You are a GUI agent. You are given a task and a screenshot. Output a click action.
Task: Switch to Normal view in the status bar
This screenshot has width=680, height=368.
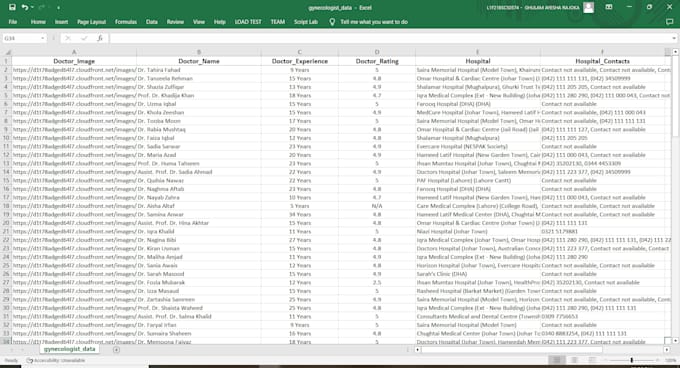[556, 360]
